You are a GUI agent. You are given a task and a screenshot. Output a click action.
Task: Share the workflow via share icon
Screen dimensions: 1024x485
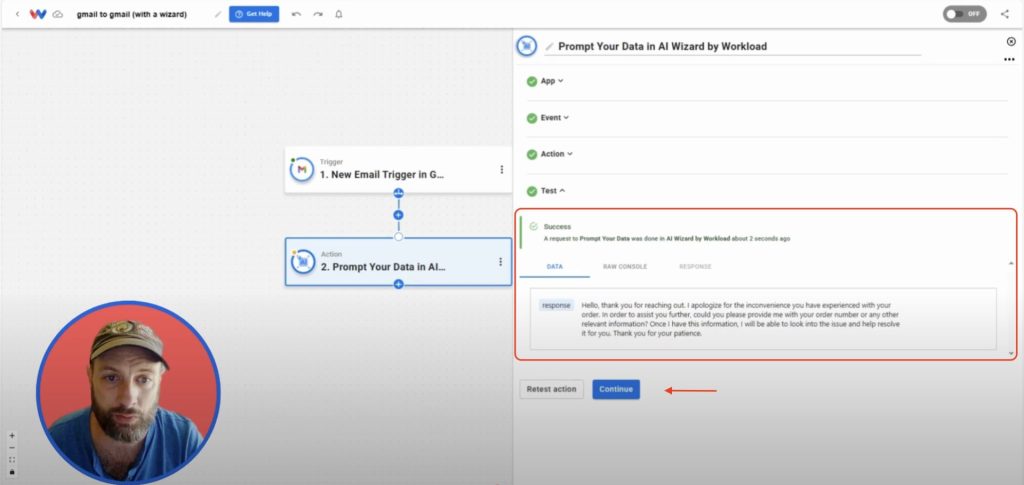click(1004, 14)
